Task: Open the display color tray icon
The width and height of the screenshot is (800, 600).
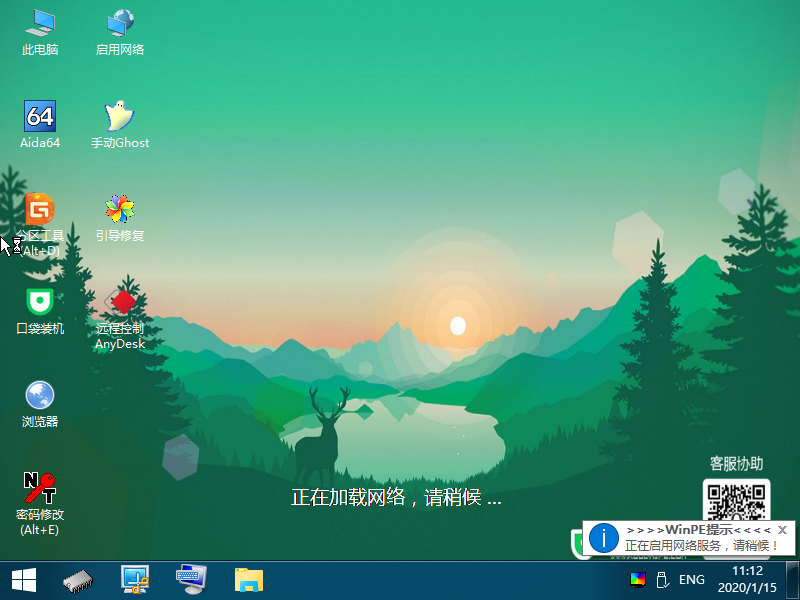Action: tap(638, 579)
